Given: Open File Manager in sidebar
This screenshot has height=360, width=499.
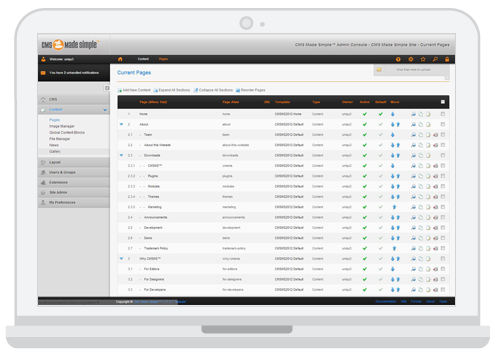Looking at the screenshot, I should [x=60, y=139].
